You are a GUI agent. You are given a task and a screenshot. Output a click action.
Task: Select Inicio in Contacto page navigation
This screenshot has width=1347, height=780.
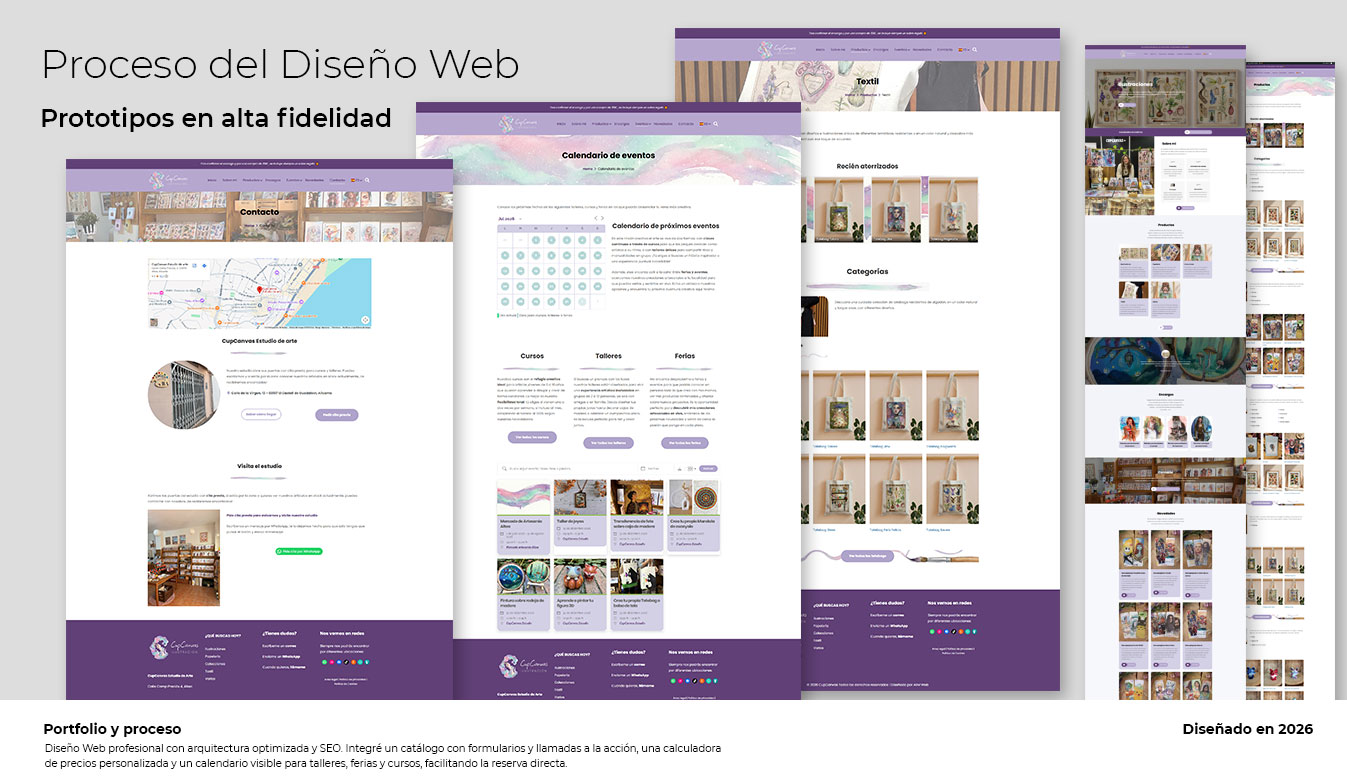pos(212,180)
